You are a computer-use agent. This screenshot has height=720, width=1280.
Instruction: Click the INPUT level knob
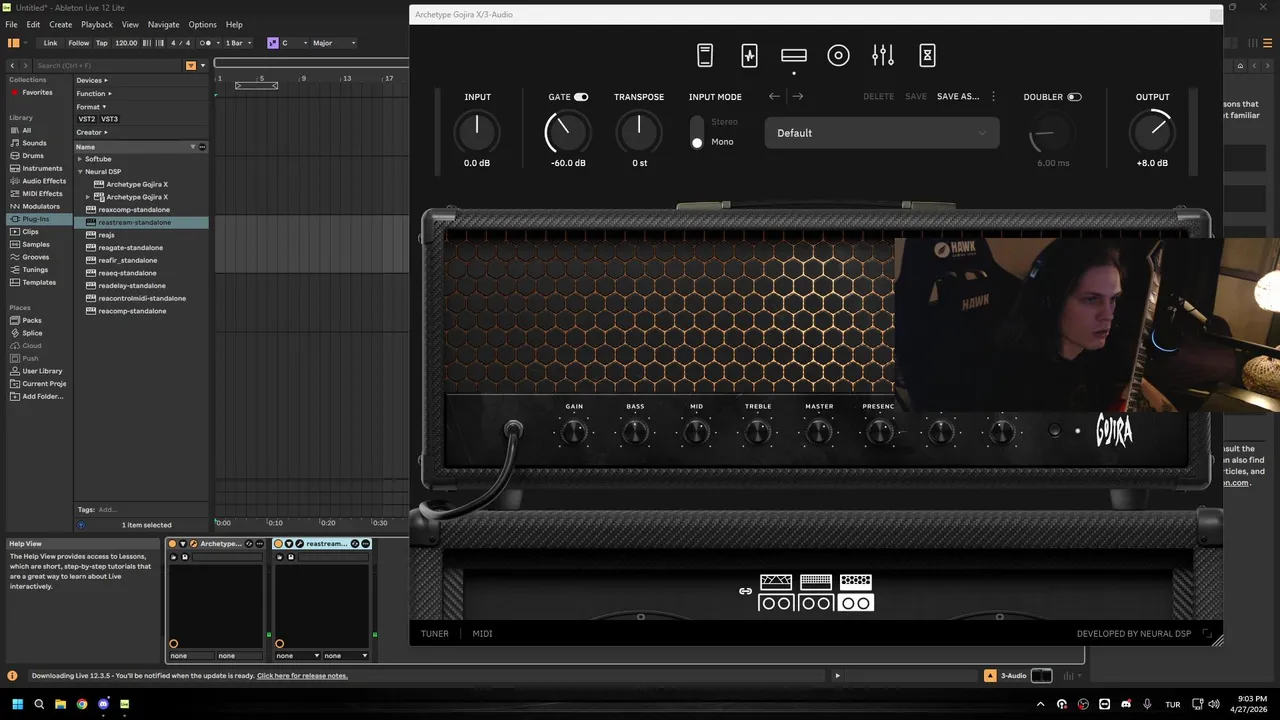(477, 132)
